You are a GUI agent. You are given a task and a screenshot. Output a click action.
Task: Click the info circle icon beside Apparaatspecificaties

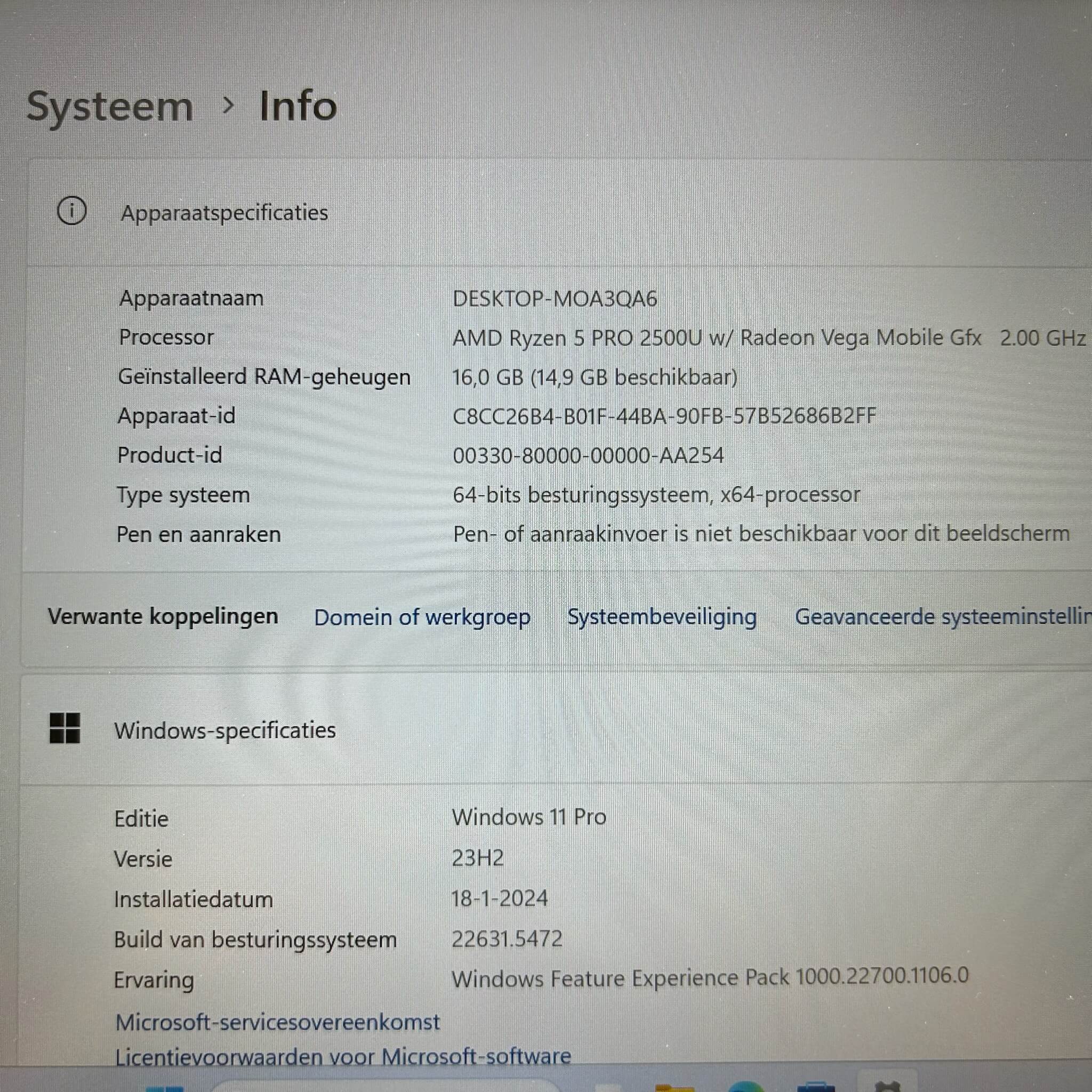click(72, 211)
